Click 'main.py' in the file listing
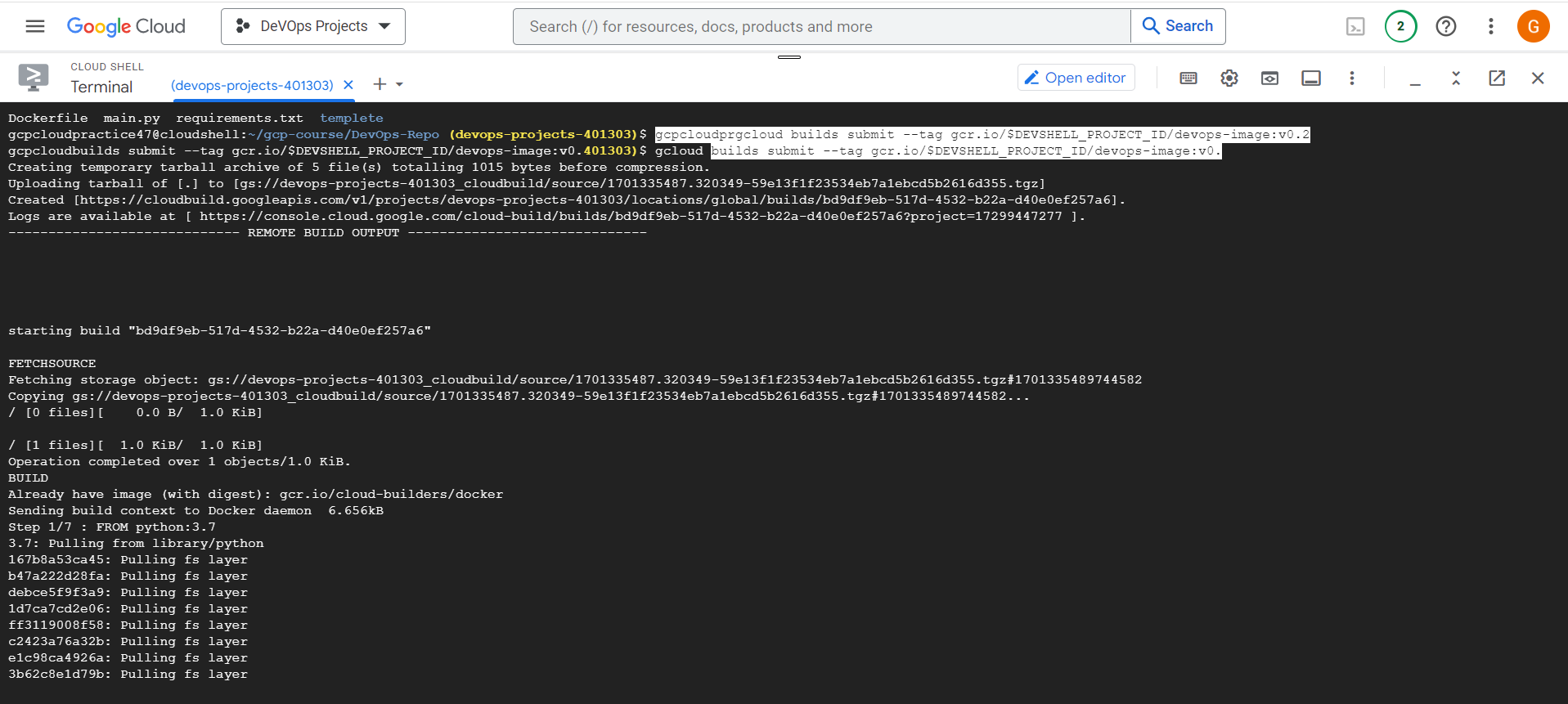This screenshot has width=1568, height=704. (x=132, y=118)
